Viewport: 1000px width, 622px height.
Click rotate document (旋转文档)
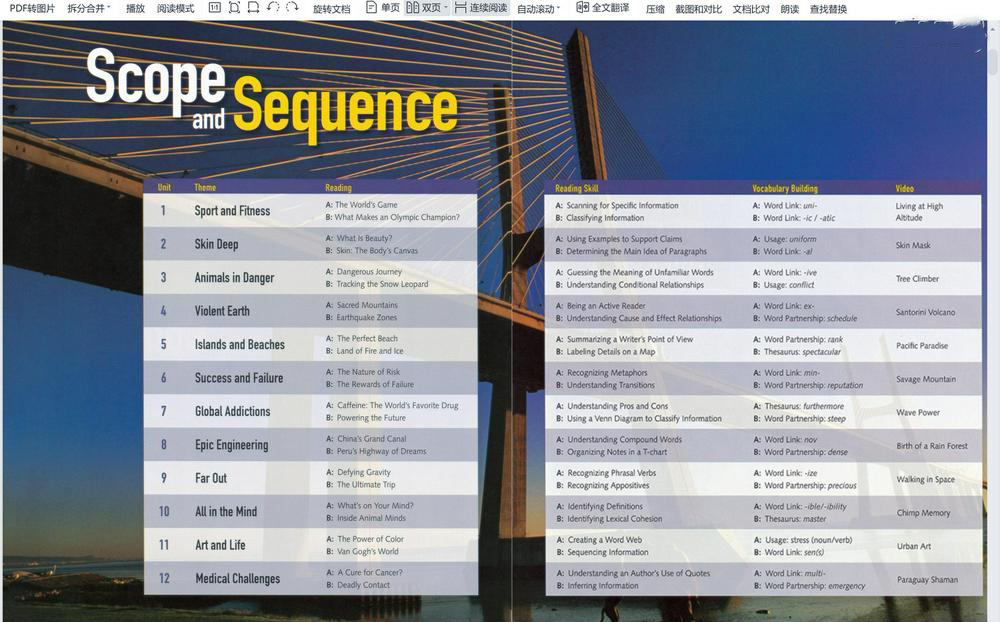click(331, 8)
